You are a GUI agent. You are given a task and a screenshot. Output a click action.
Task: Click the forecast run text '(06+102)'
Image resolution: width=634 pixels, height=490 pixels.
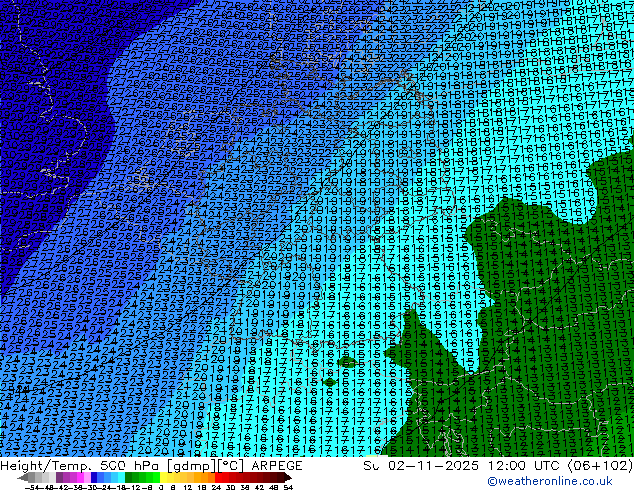click(x=600, y=466)
